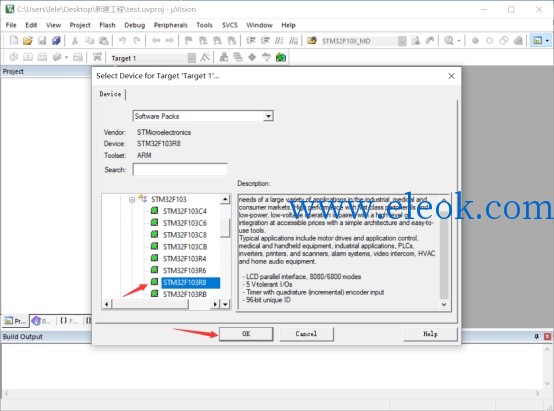Click the Cancel button

[x=306, y=334]
